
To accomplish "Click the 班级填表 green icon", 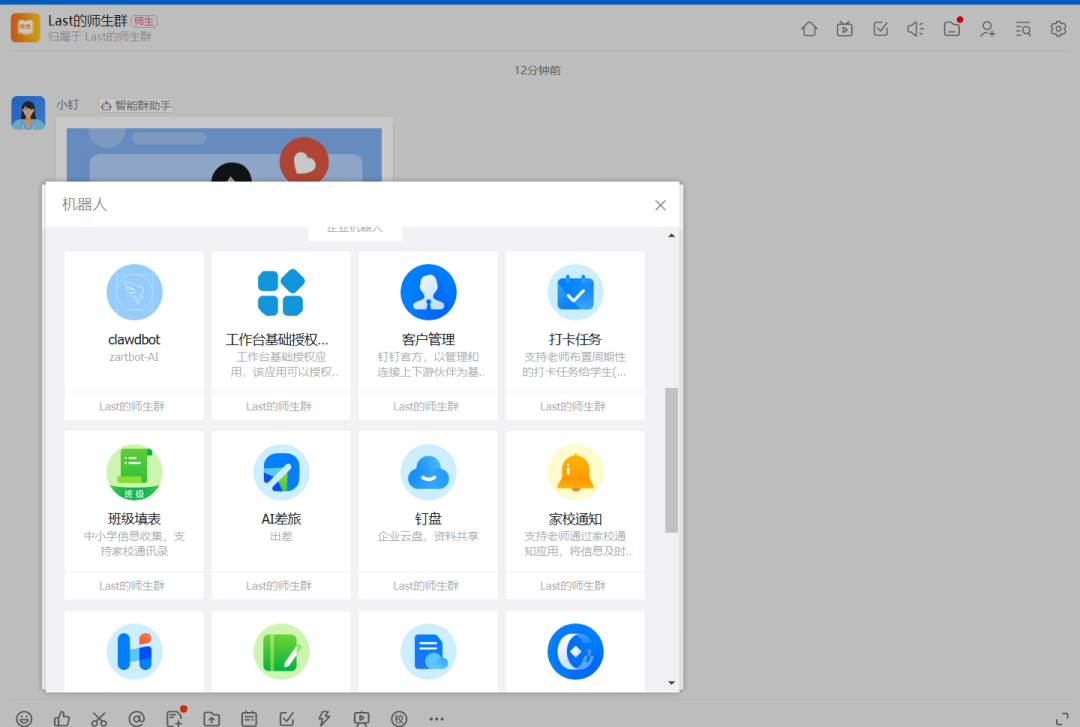I will pyautogui.click(x=134, y=472).
